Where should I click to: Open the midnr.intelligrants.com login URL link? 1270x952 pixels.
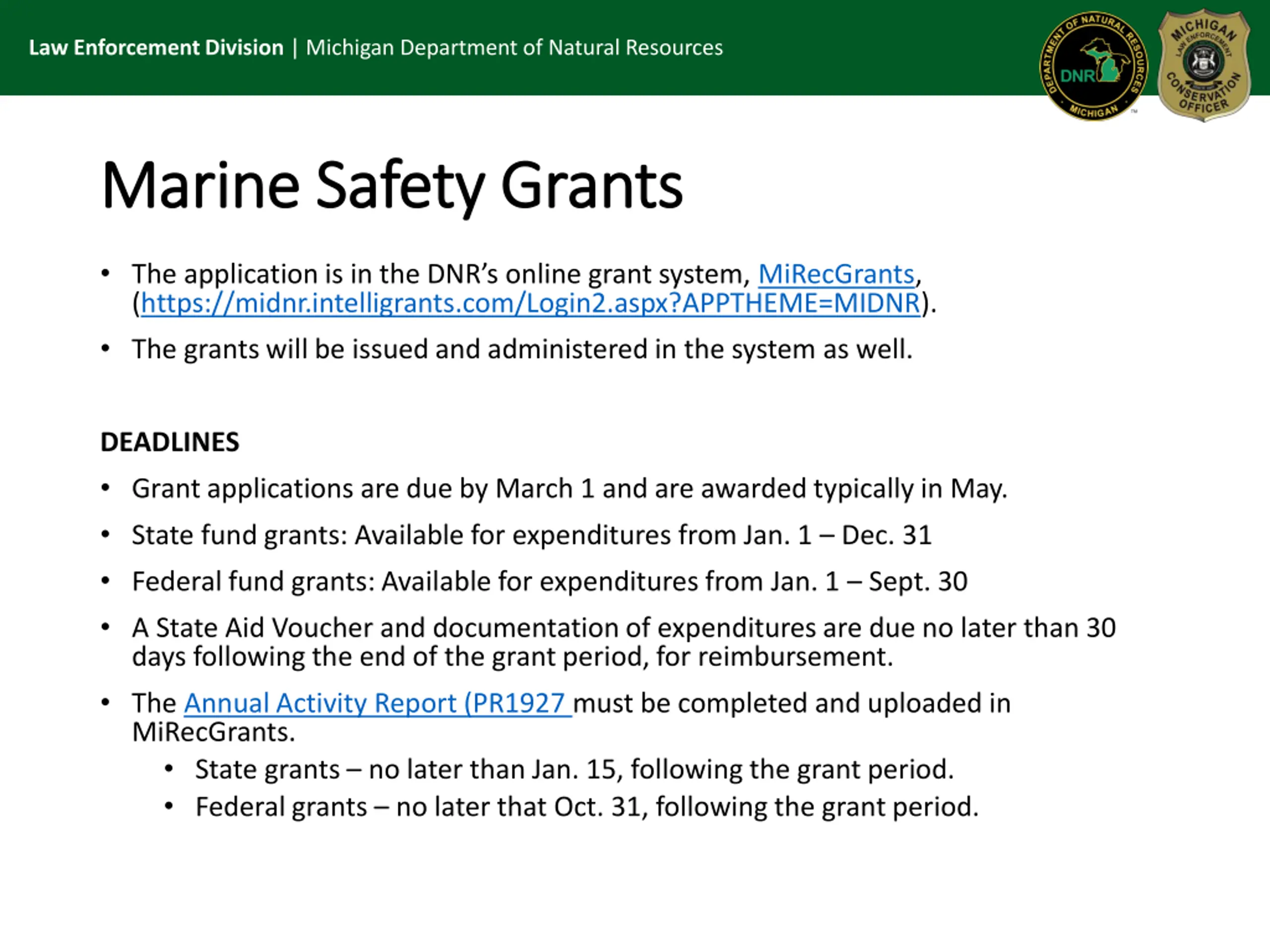pyautogui.click(x=530, y=303)
